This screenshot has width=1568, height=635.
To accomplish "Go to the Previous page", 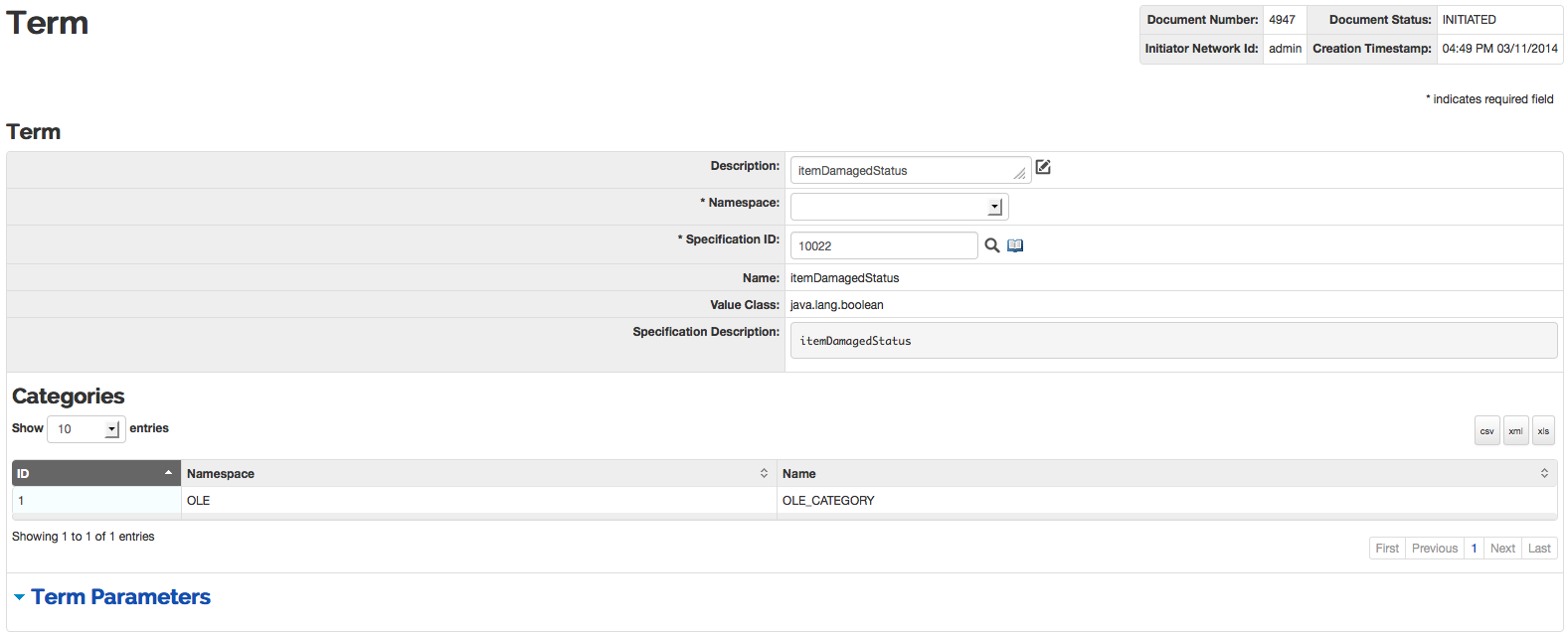I will (x=1434, y=549).
